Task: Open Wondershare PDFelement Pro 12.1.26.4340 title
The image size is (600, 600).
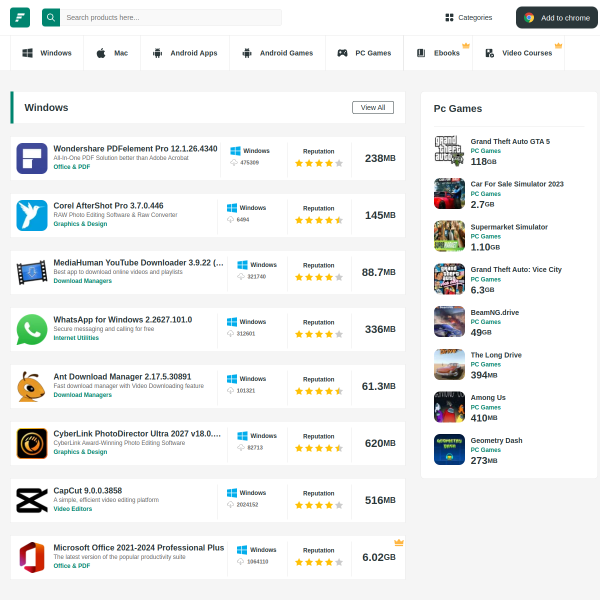Action: (135, 148)
